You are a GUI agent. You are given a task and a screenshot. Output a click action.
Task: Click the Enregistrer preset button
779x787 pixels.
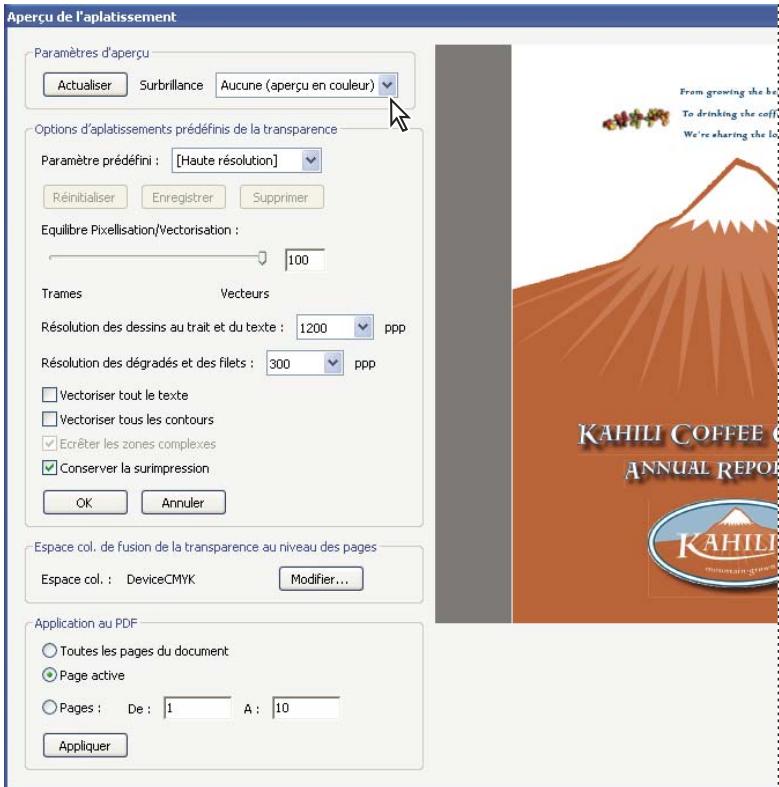click(x=183, y=197)
